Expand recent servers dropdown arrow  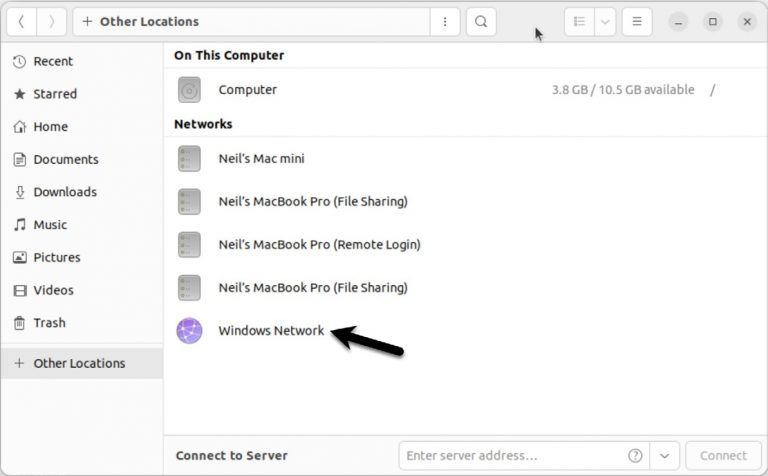pos(667,456)
